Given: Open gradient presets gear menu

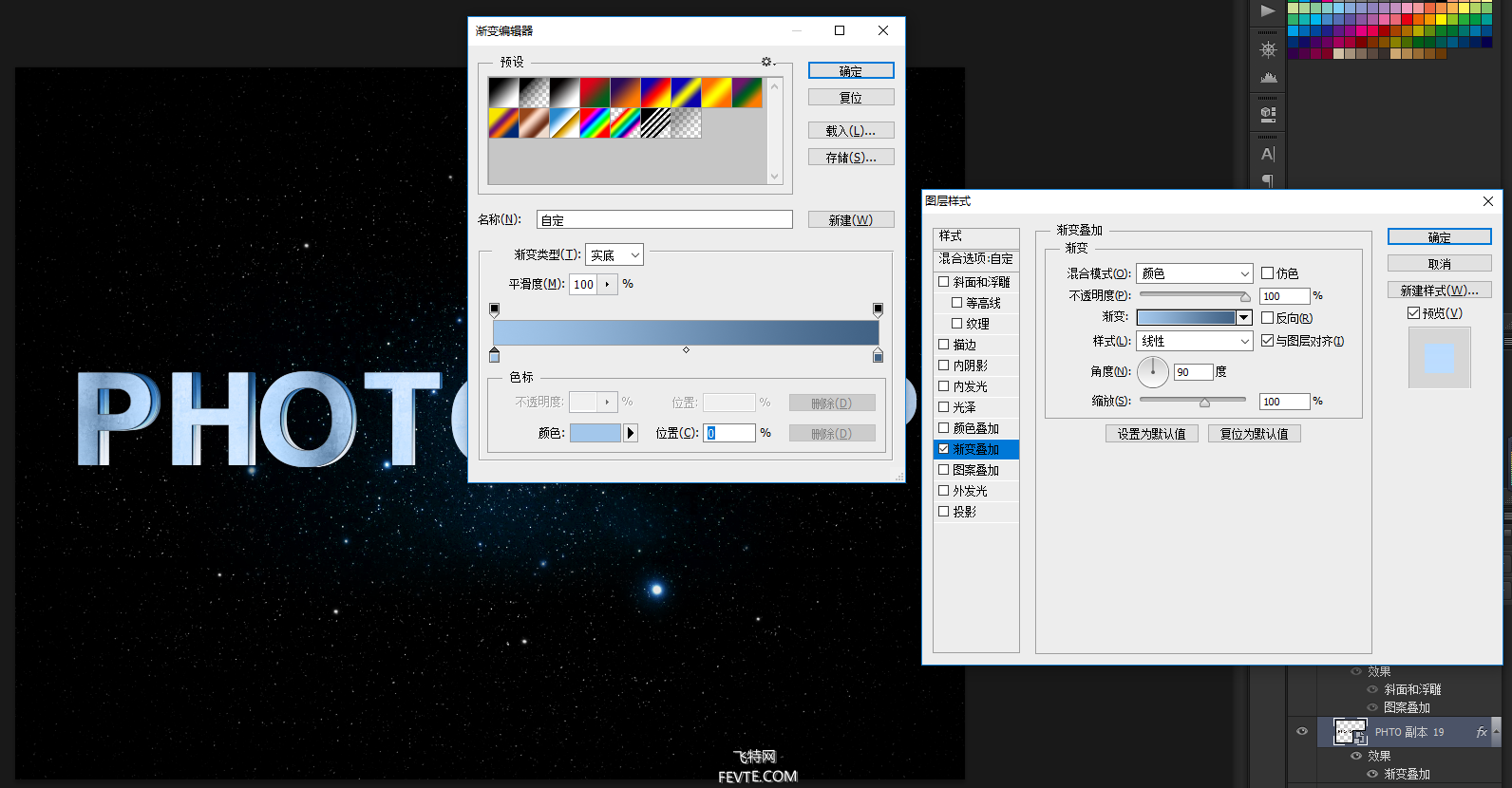Looking at the screenshot, I should coord(767,62).
